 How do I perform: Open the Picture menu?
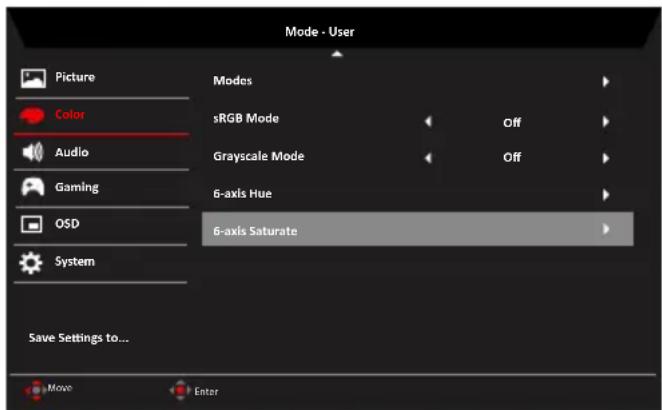[75, 77]
